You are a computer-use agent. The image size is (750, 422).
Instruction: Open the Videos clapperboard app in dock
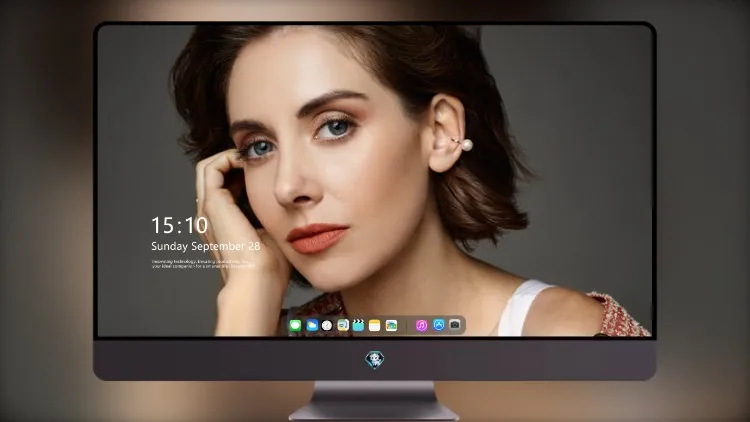click(358, 325)
